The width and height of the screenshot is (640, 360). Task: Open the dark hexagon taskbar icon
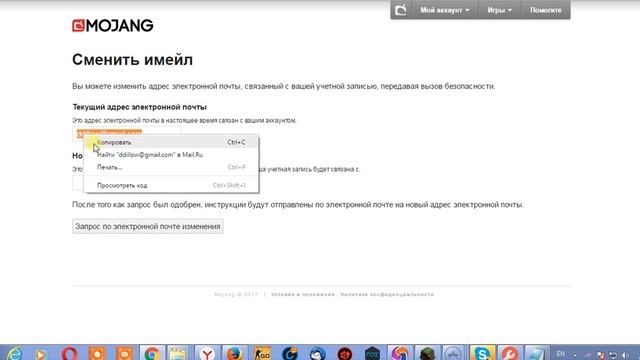(372, 353)
